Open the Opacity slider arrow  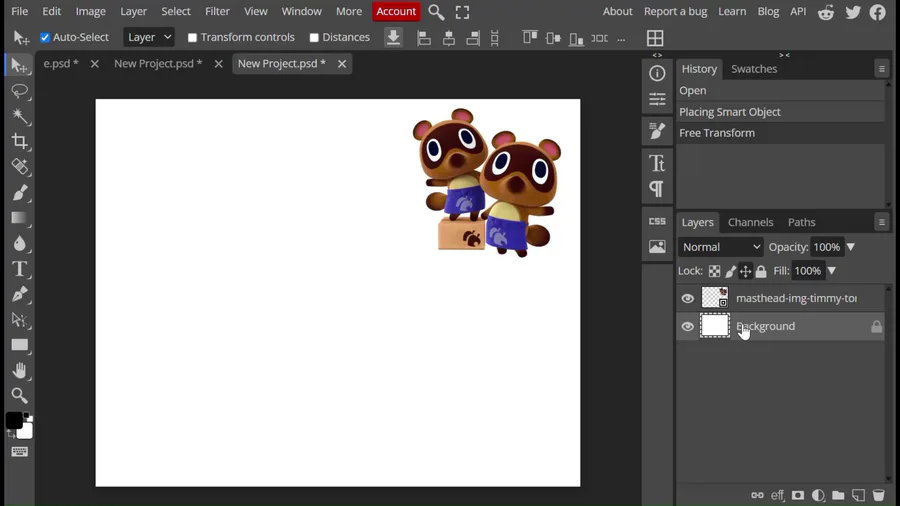click(851, 247)
